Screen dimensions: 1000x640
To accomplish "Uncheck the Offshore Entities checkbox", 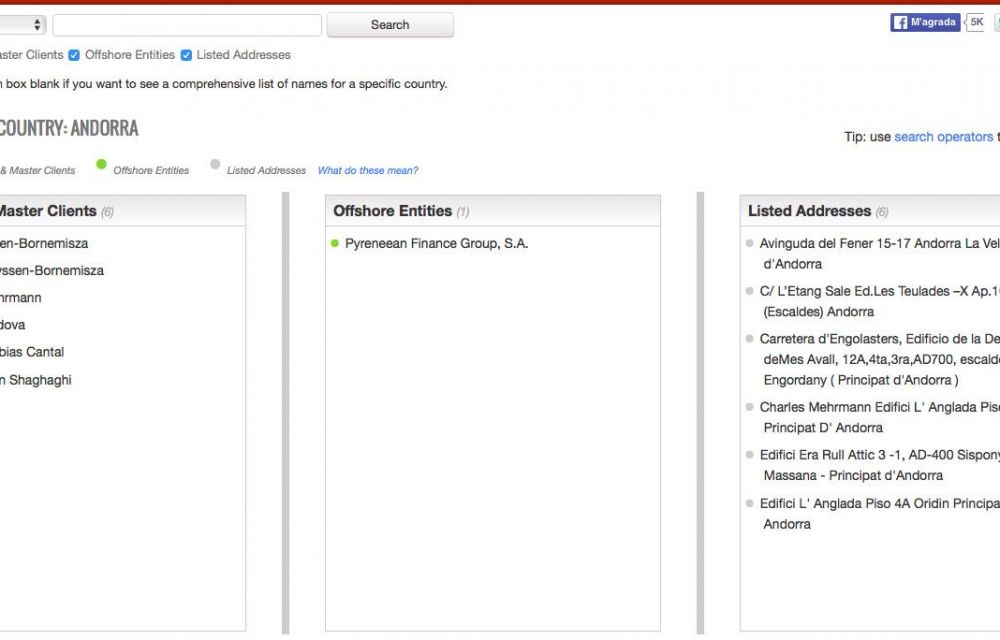I will [x=74, y=55].
